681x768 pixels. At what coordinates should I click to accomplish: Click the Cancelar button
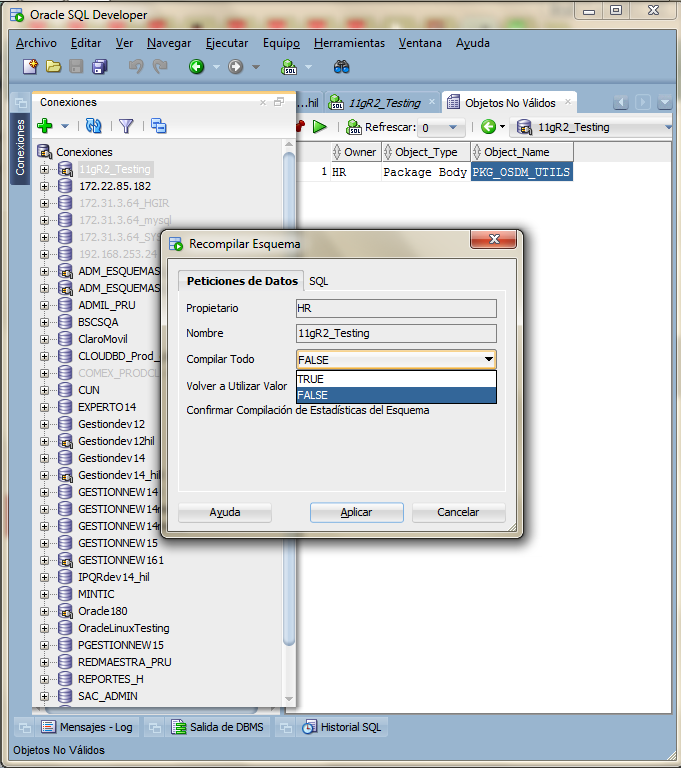[458, 512]
